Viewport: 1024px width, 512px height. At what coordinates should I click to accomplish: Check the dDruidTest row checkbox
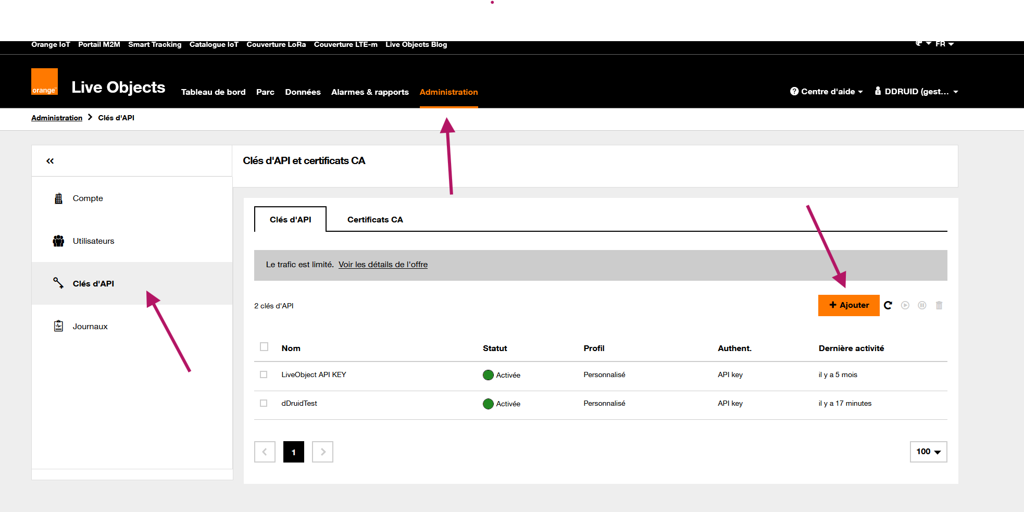[x=264, y=404]
